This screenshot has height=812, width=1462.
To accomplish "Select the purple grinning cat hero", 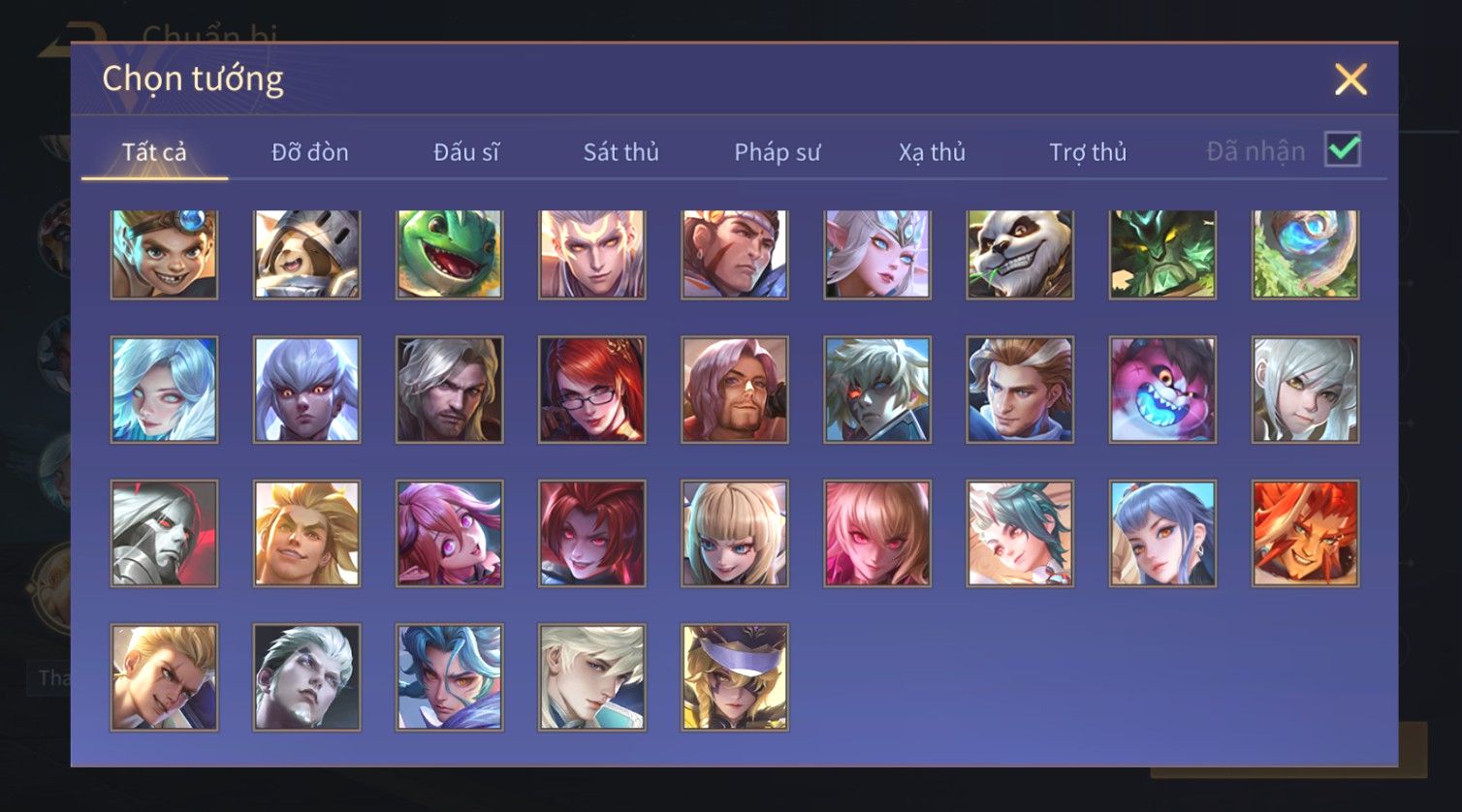I will [1162, 390].
